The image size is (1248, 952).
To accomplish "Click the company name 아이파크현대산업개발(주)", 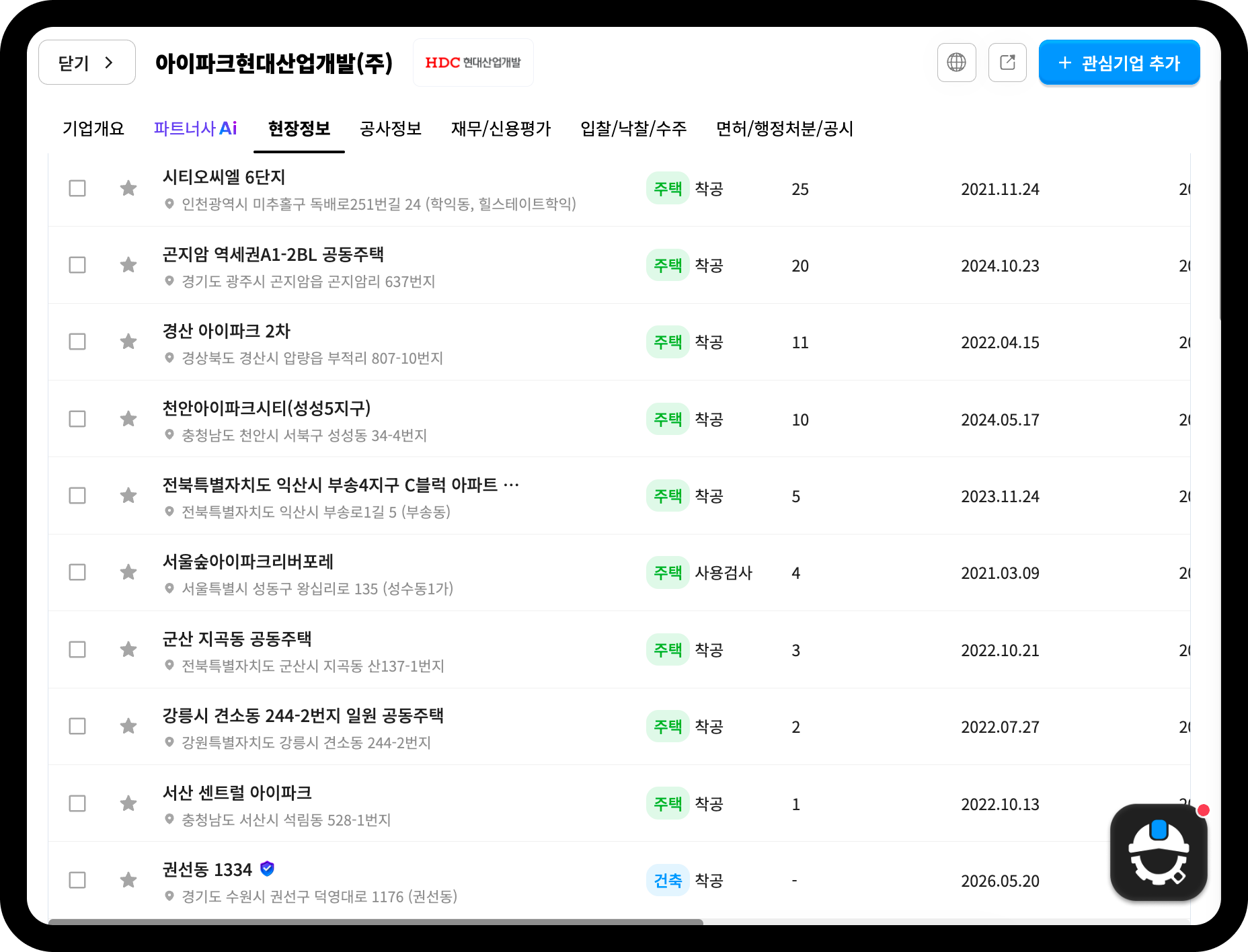I will tap(274, 63).
